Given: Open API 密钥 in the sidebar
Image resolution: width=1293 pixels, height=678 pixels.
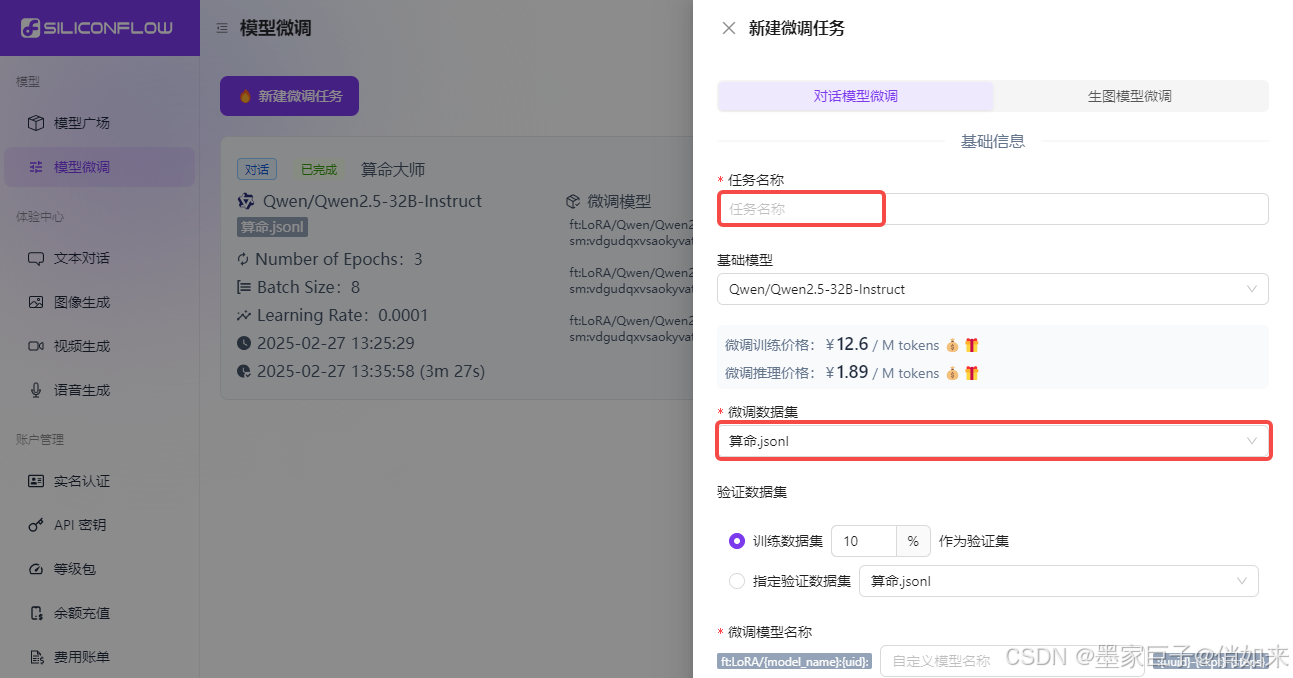Looking at the screenshot, I should pyautogui.click(x=99, y=525).
